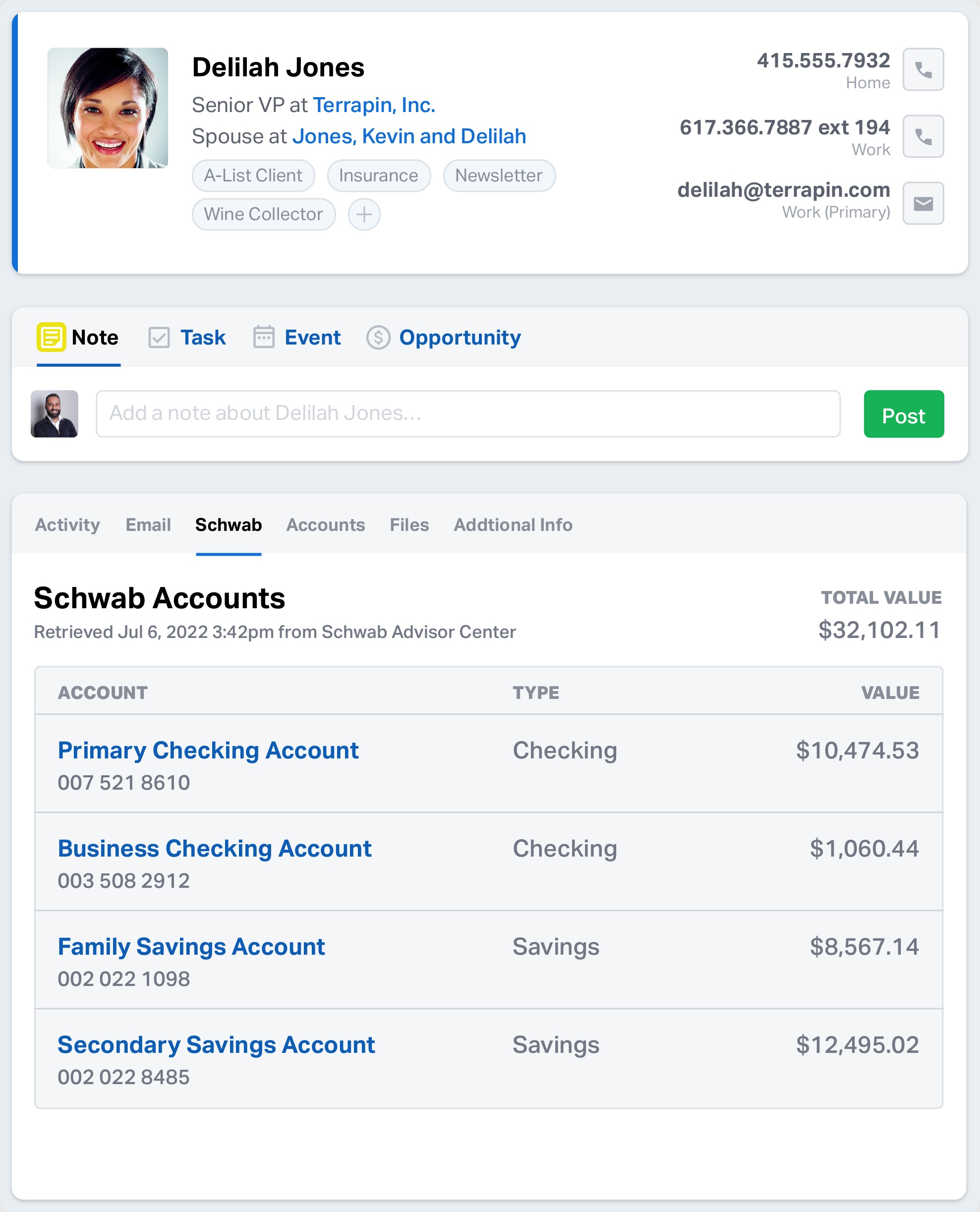Open the Terrapin, Inc. company link

[x=374, y=105]
